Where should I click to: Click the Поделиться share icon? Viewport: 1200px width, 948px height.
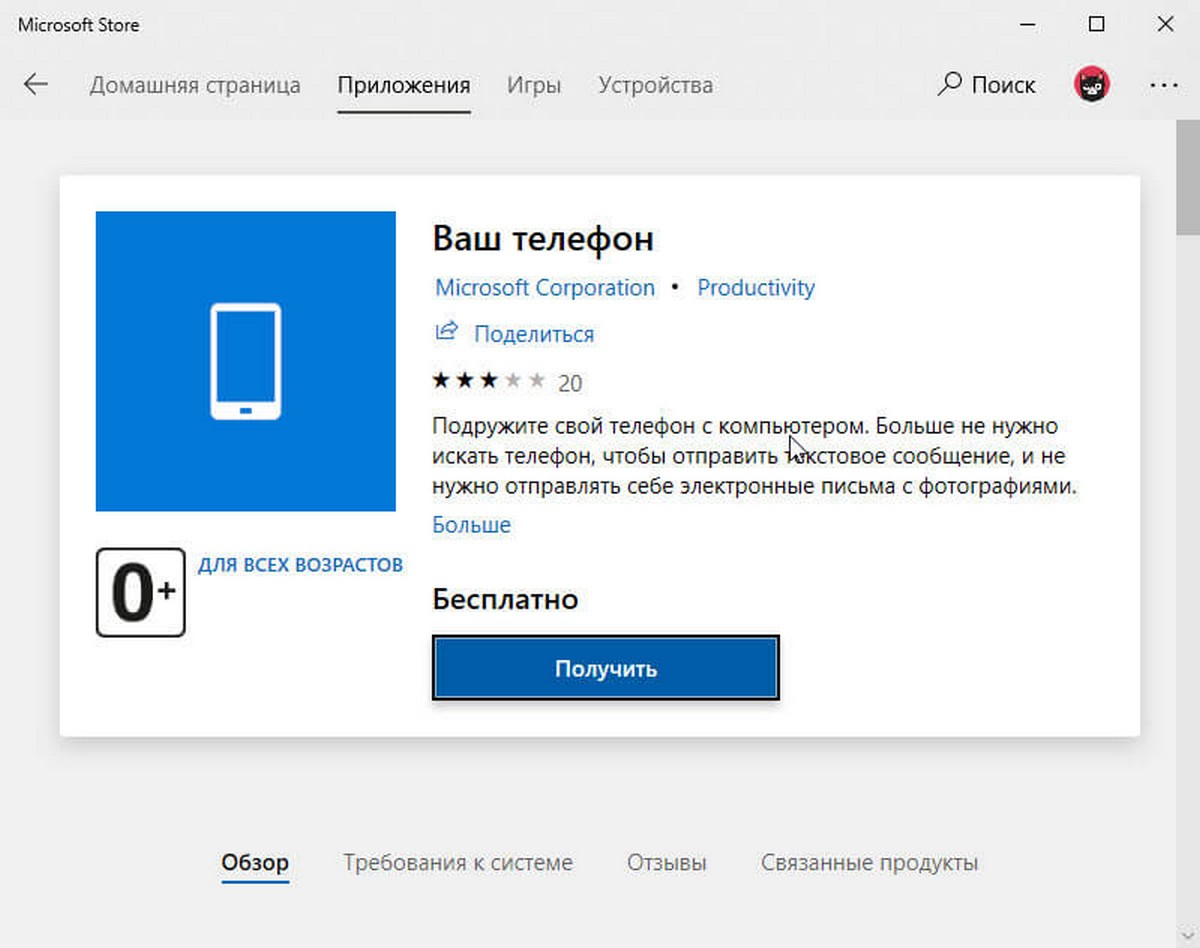(x=446, y=331)
